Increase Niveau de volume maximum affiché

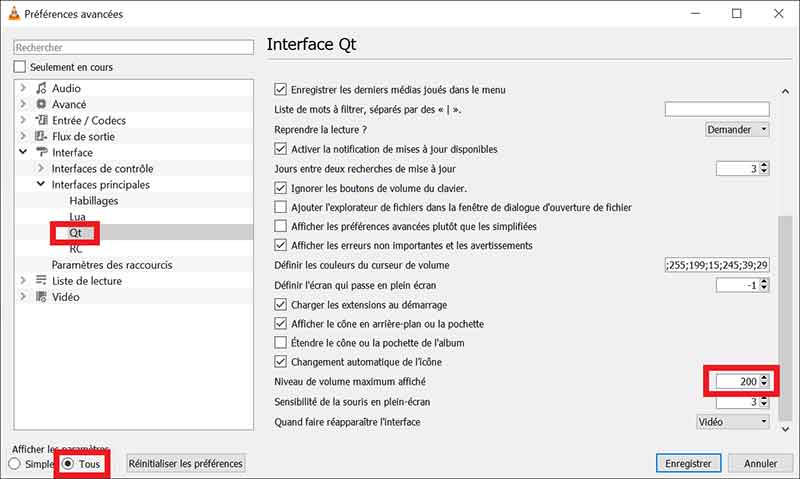click(x=764, y=378)
